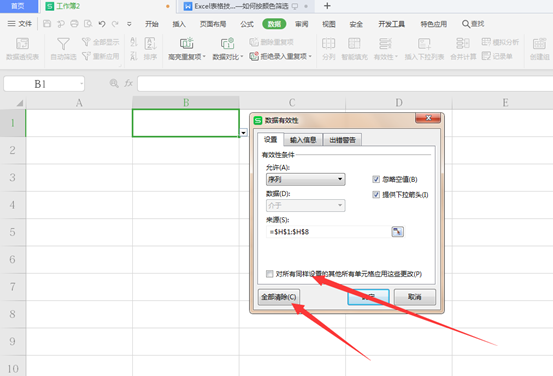553x376 pixels.
Task: Select row 5 header
Action: [x=12, y=232]
